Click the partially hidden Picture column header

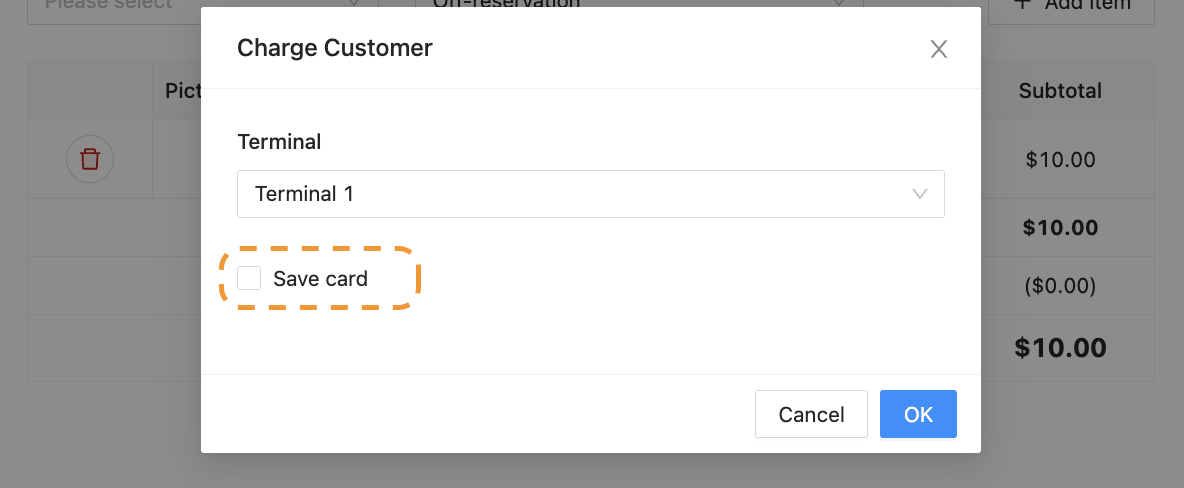[183, 91]
